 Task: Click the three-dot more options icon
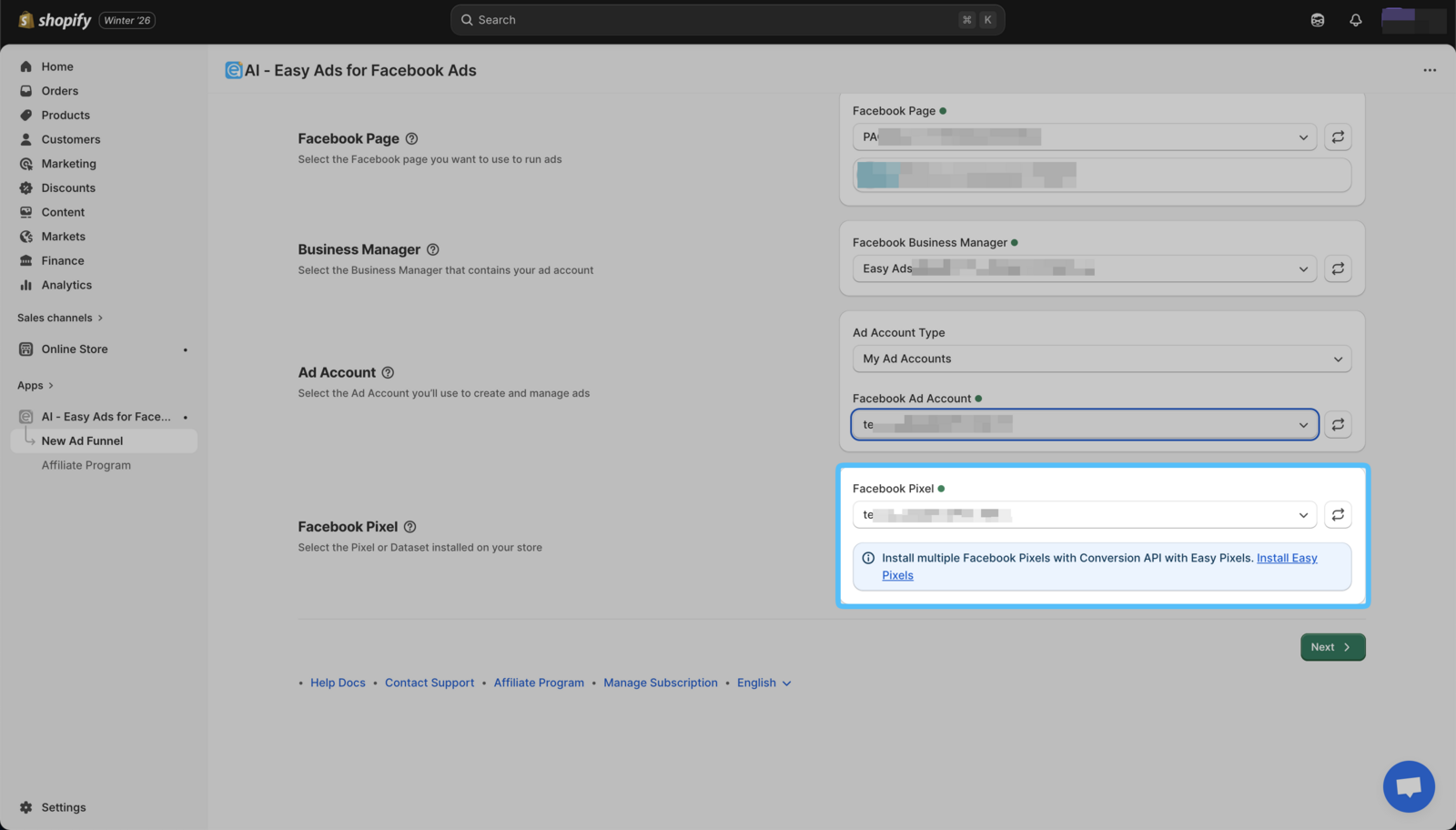(x=1429, y=70)
